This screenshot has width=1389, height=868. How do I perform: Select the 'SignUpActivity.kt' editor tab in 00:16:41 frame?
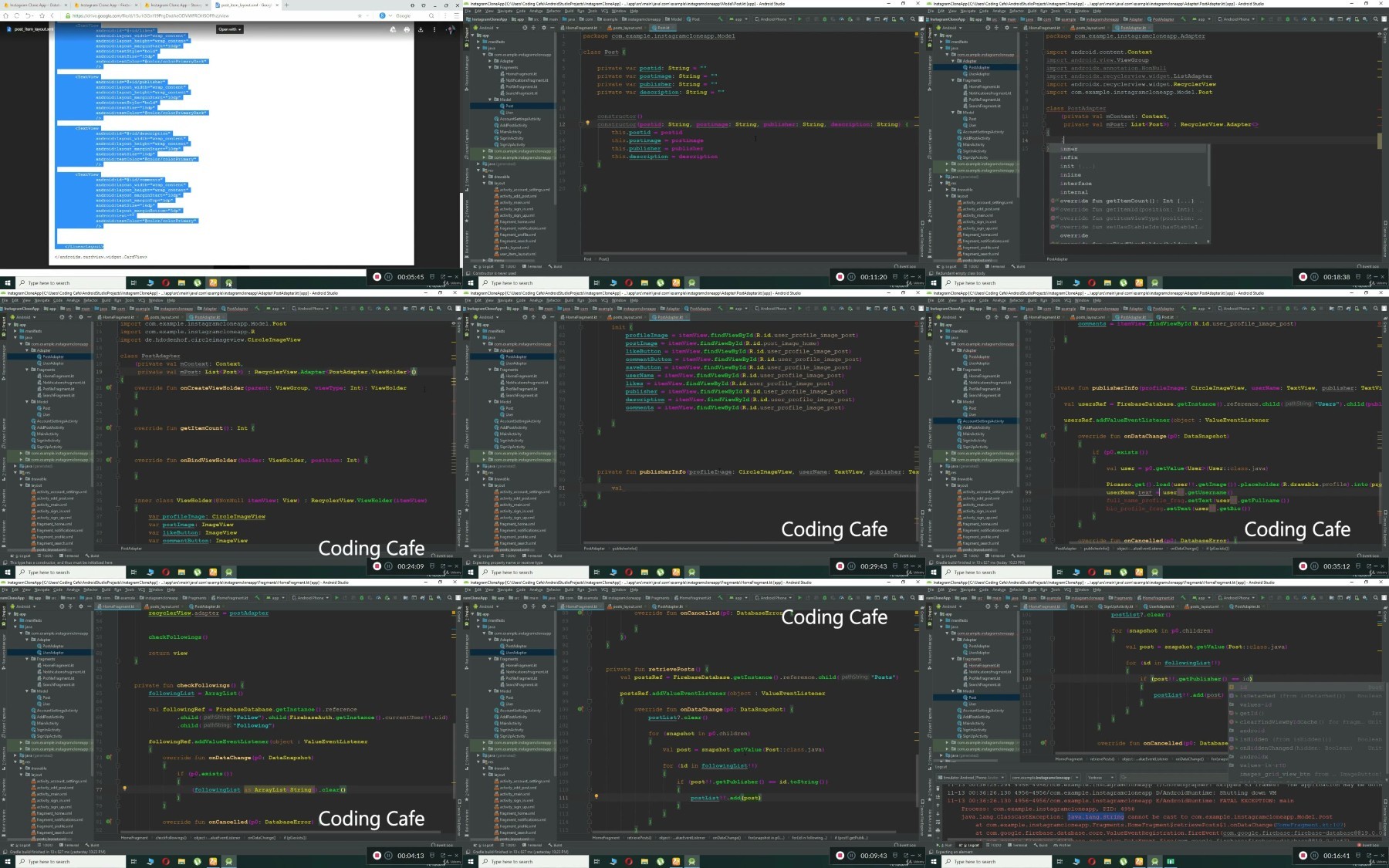tap(1118, 606)
